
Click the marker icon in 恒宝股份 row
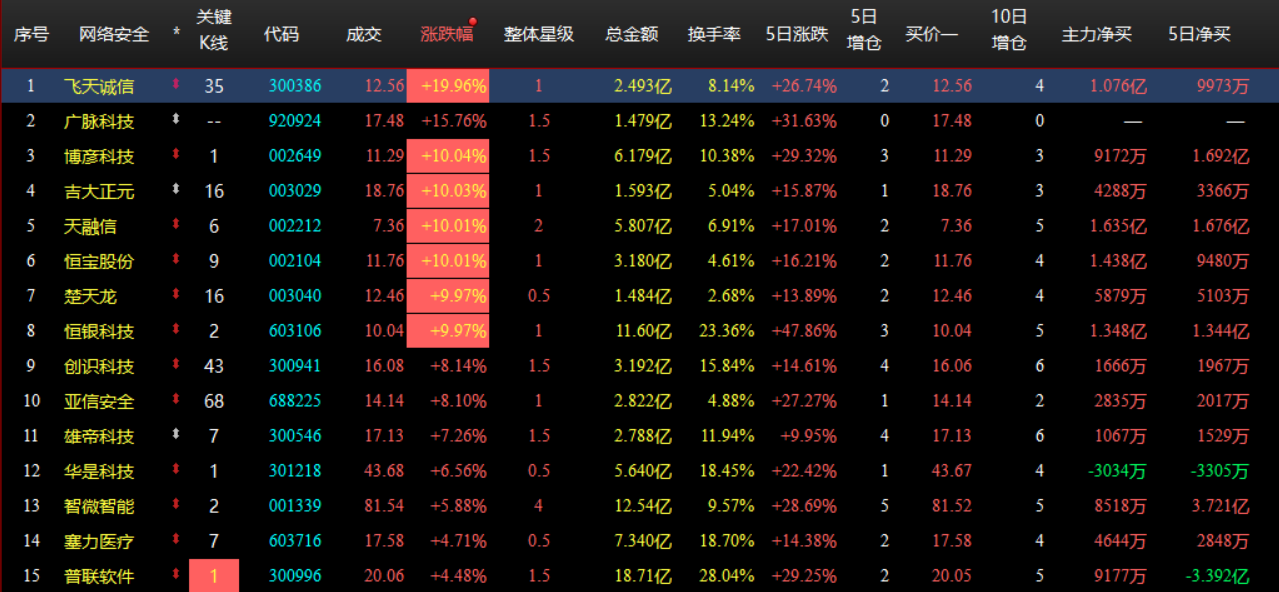tap(176, 260)
